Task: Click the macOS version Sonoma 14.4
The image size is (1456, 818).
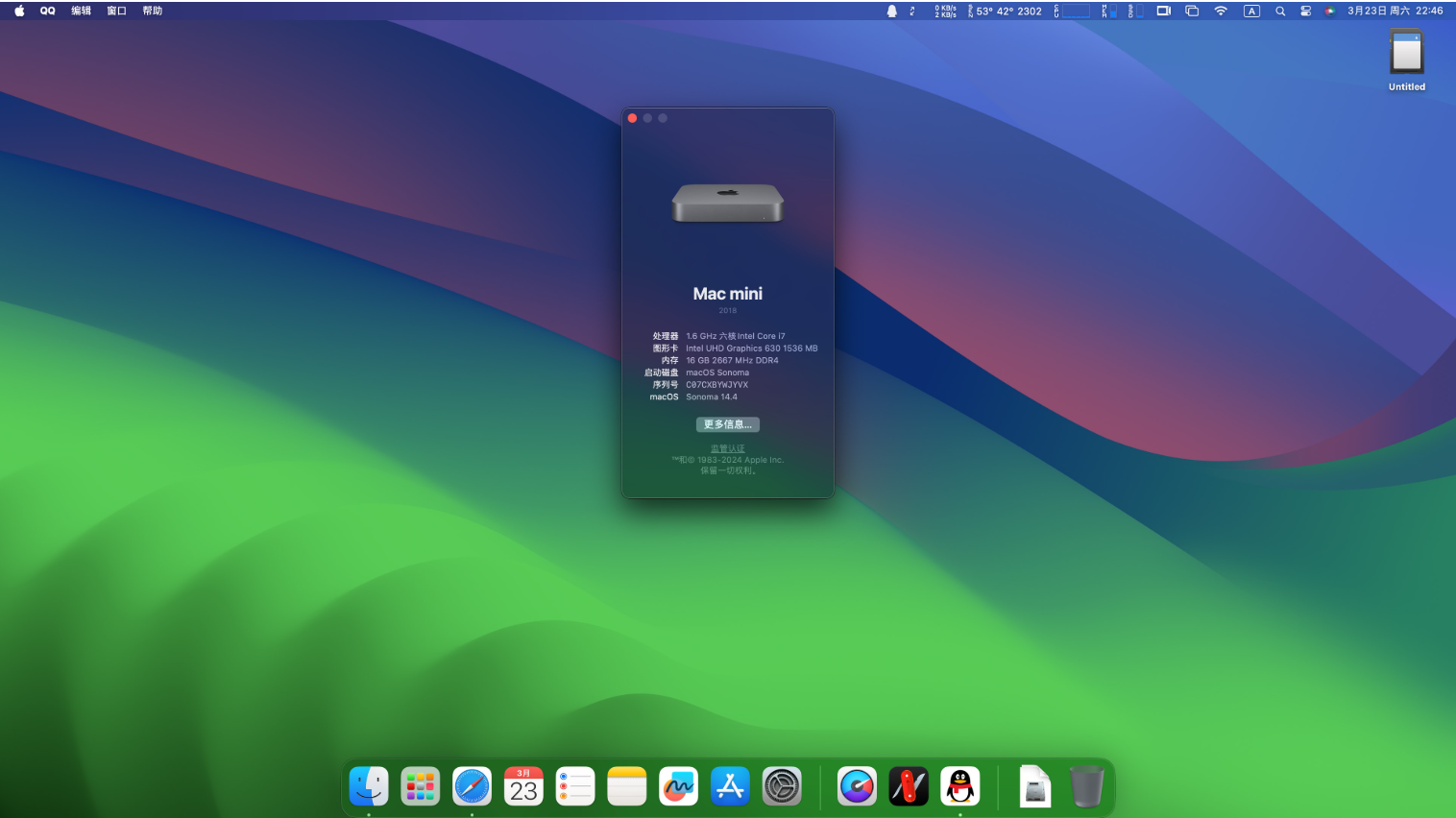Action: click(x=712, y=397)
